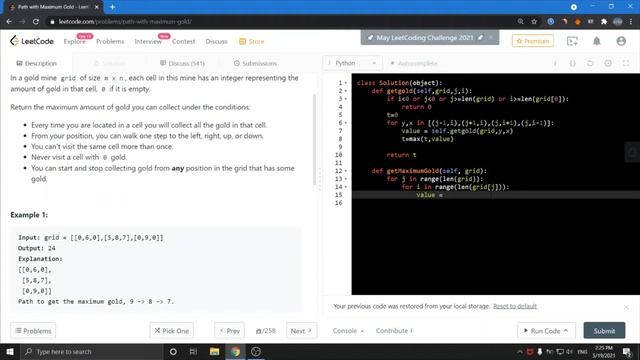The image size is (640, 360).
Task: Click the Windows taskbar search box
Action: pyautogui.click(x=92, y=351)
